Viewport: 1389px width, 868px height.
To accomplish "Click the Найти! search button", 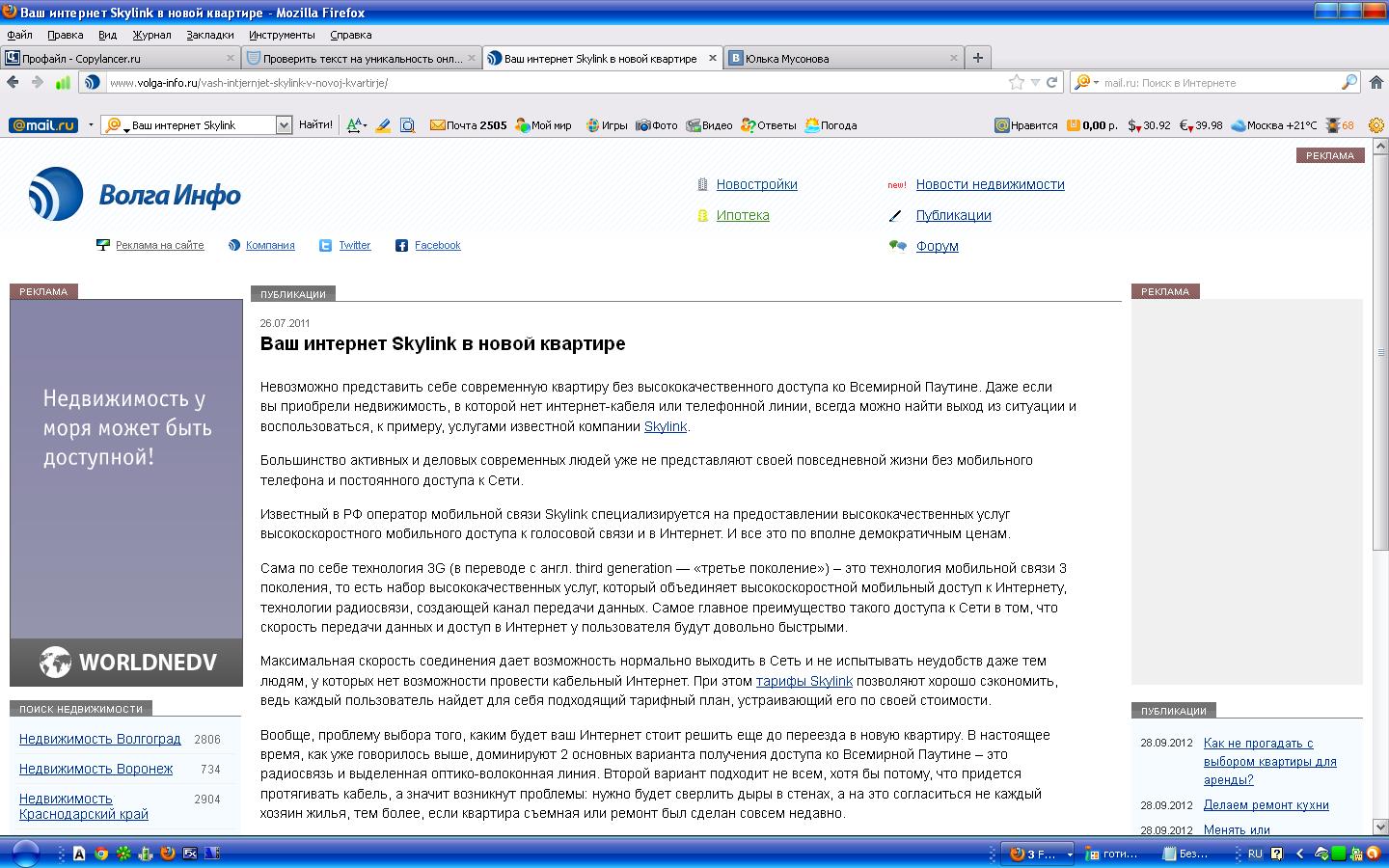I will click(315, 125).
